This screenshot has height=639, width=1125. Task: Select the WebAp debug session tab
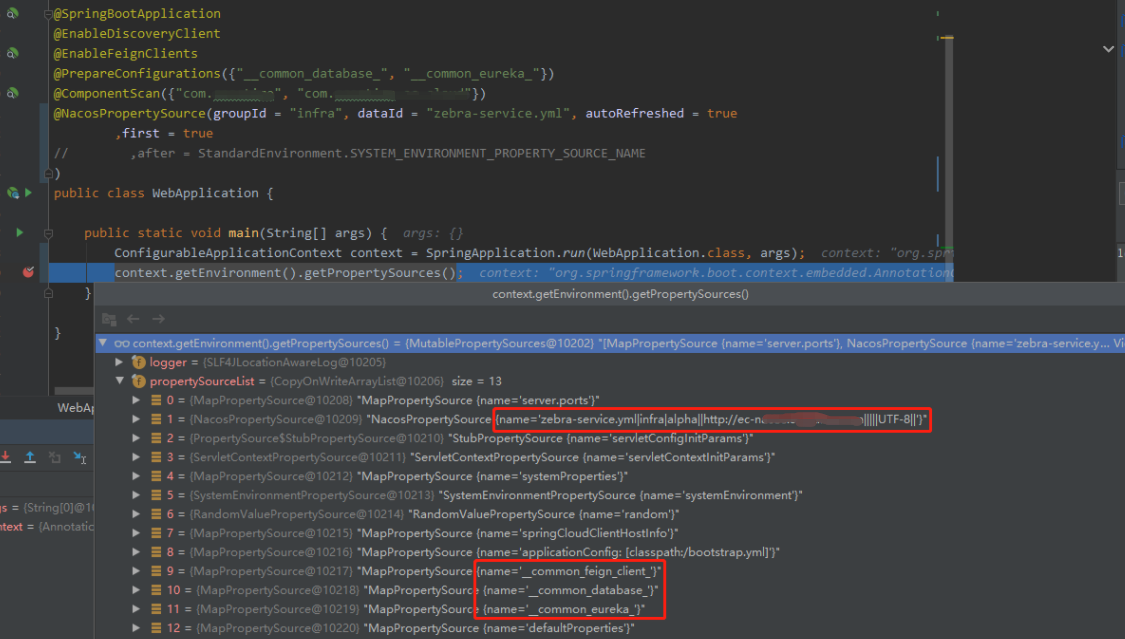75,407
